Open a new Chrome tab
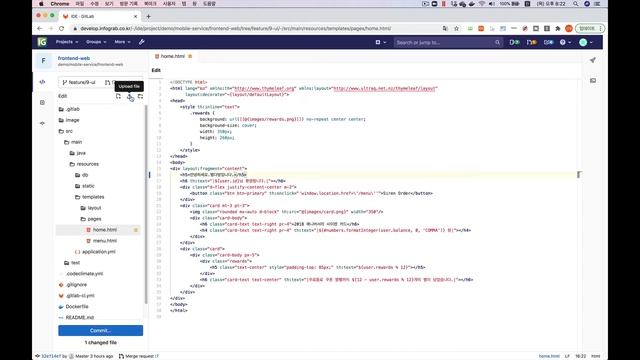The image size is (640, 360). [x=149, y=16]
